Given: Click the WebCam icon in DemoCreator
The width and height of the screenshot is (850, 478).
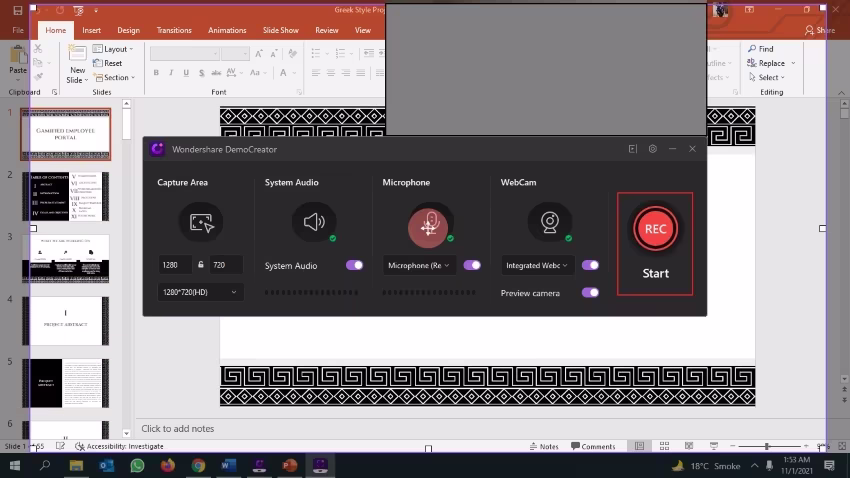Looking at the screenshot, I should pos(550,222).
